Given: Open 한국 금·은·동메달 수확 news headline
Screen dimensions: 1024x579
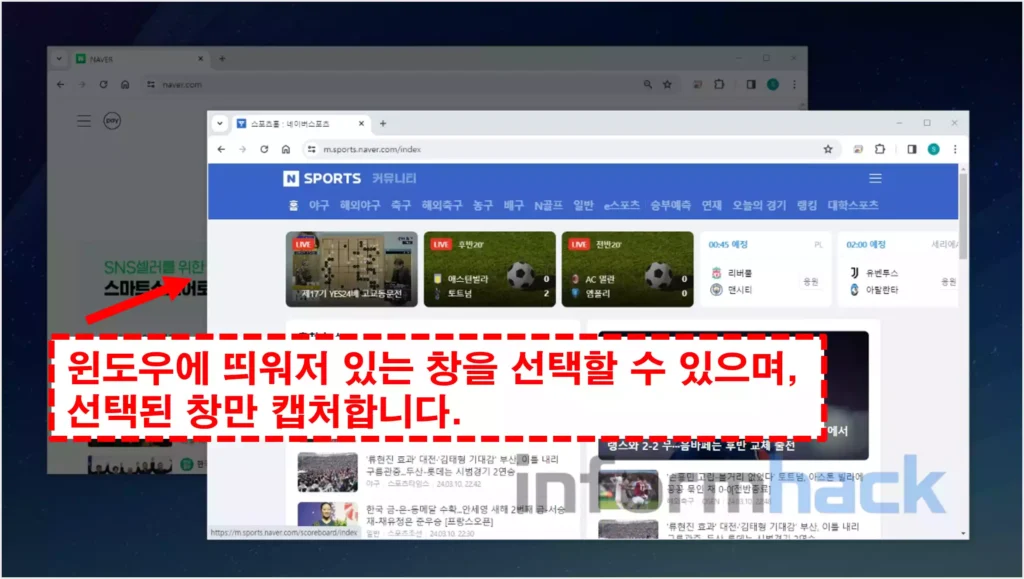Looking at the screenshot, I should pos(465,515).
